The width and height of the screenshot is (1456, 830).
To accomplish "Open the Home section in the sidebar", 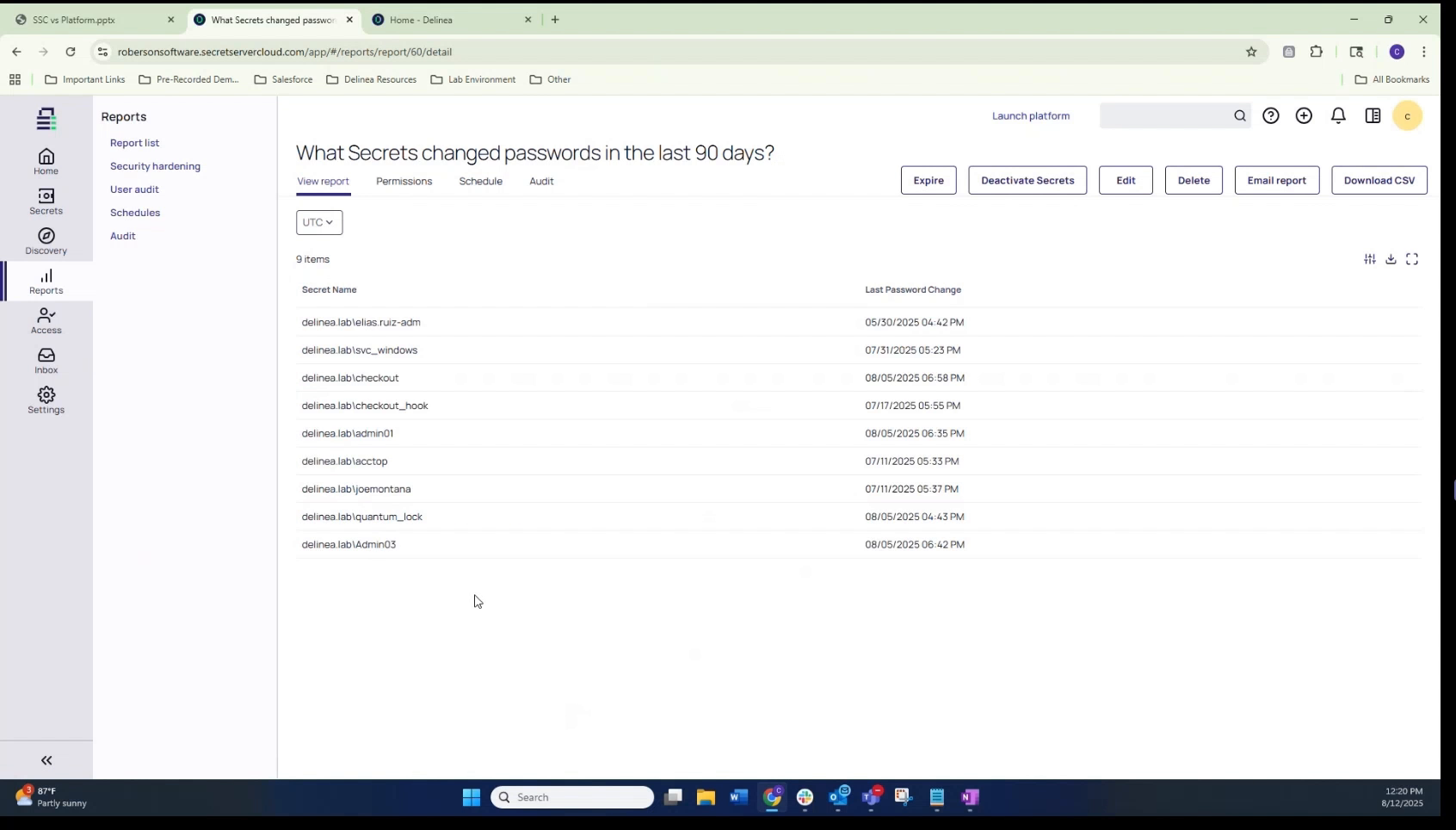I will pos(46,160).
